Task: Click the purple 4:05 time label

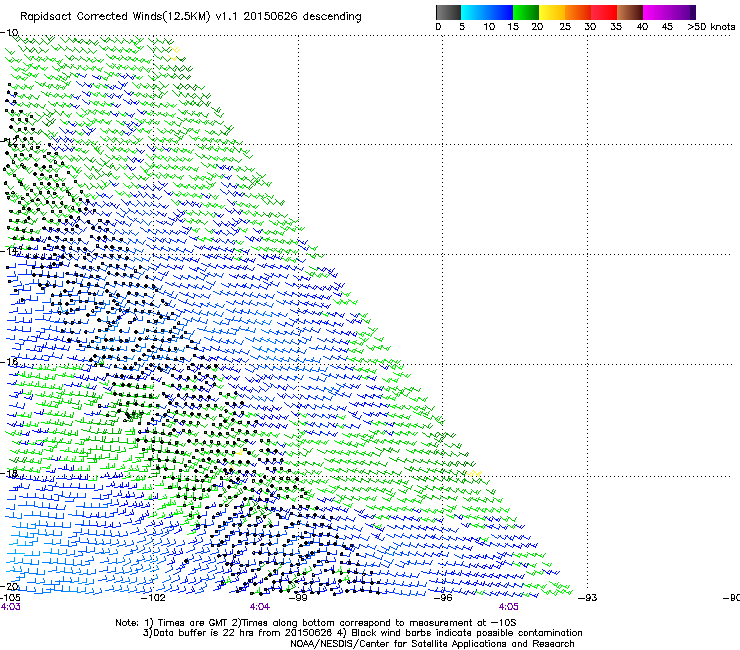Action: click(x=508, y=607)
